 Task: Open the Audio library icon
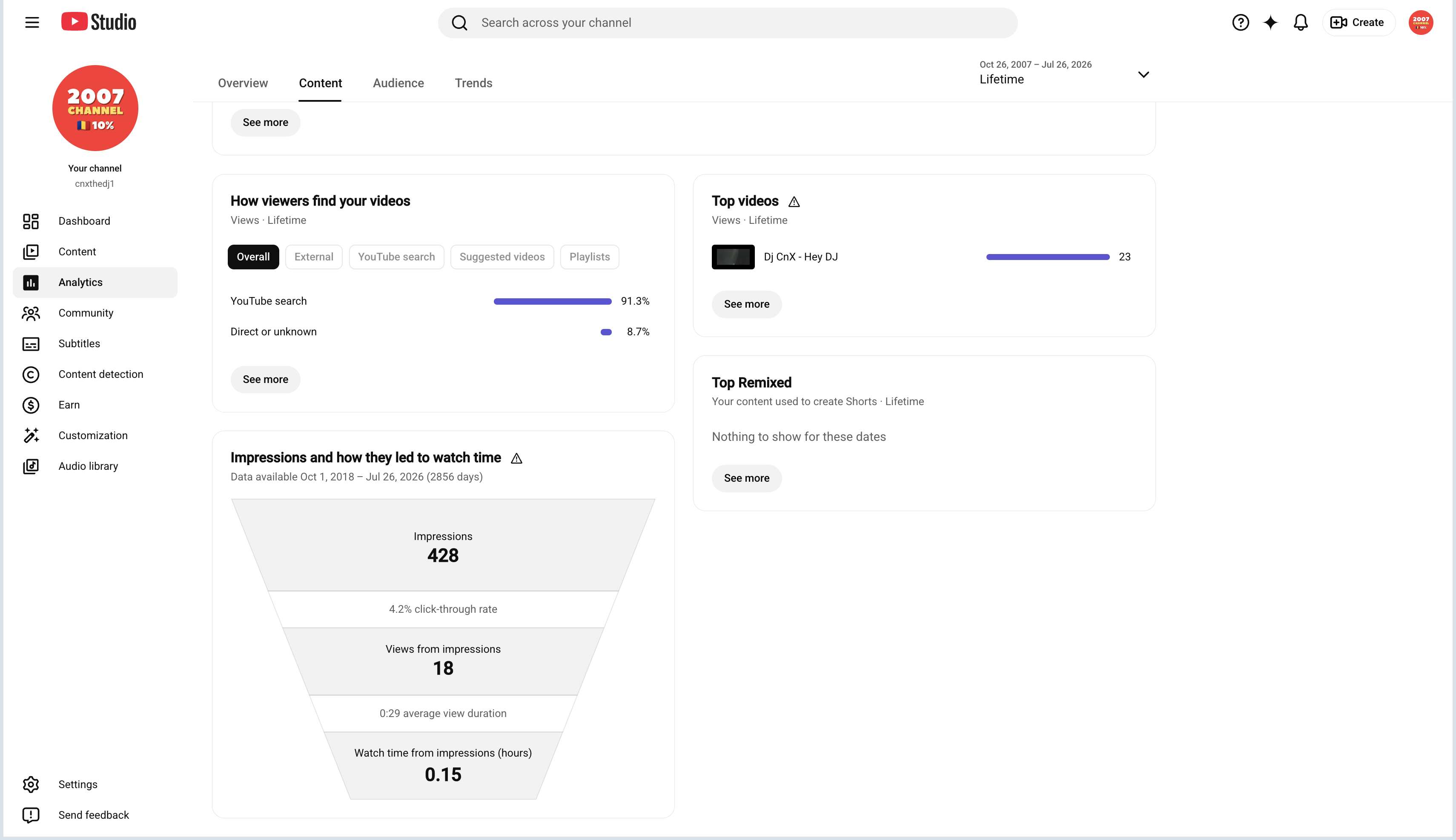coord(31,466)
